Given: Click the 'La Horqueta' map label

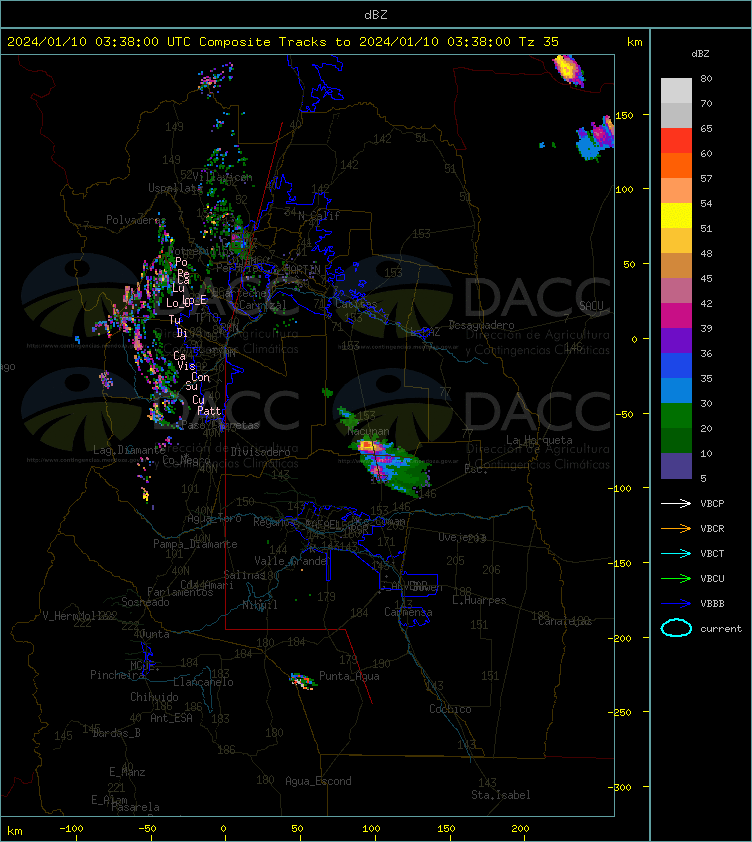Looking at the screenshot, I should (539, 440).
